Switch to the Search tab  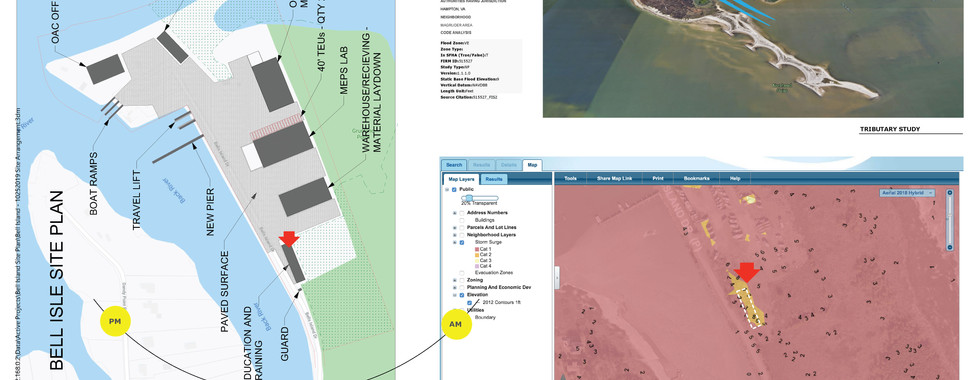click(x=454, y=165)
